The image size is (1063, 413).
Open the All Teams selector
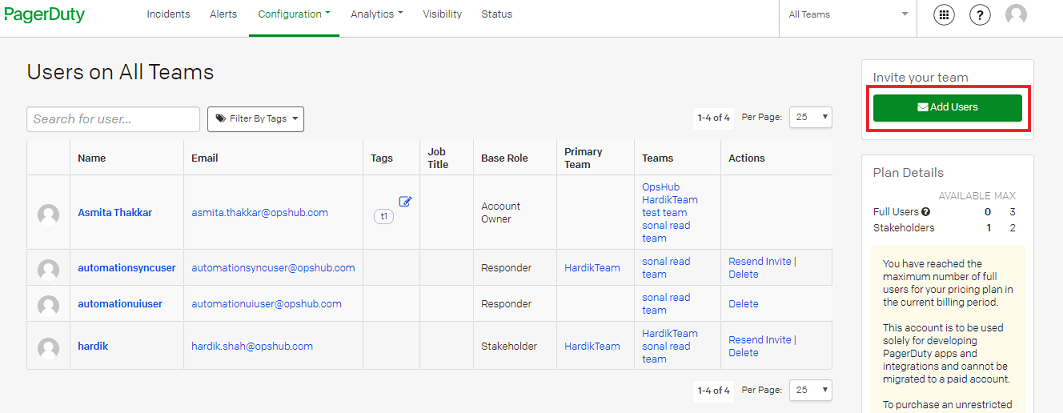click(x=848, y=15)
